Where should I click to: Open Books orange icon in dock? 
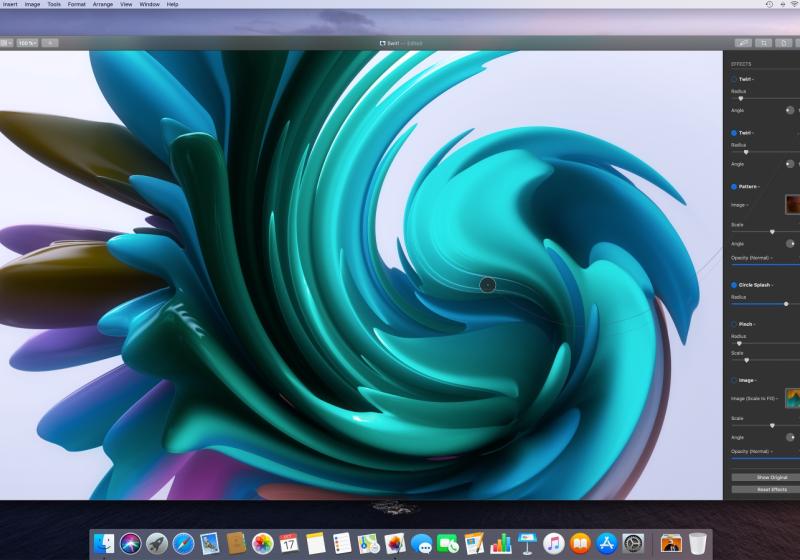(580, 544)
